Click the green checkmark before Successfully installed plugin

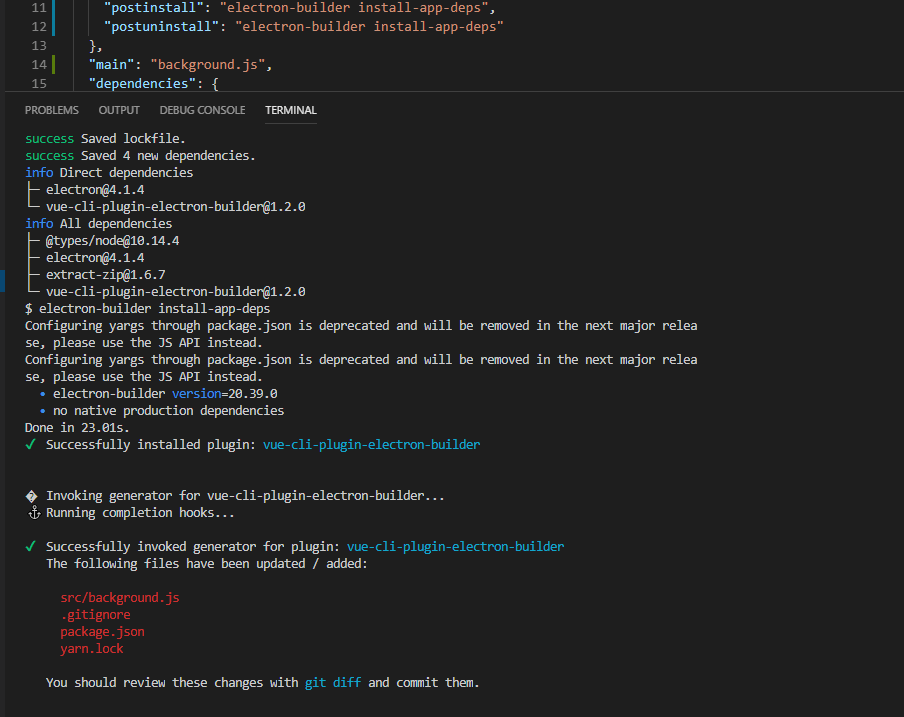point(31,445)
